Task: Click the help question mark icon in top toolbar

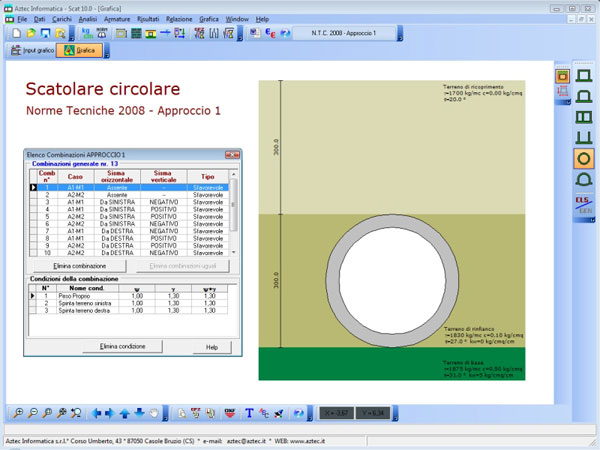Action: click(x=285, y=34)
